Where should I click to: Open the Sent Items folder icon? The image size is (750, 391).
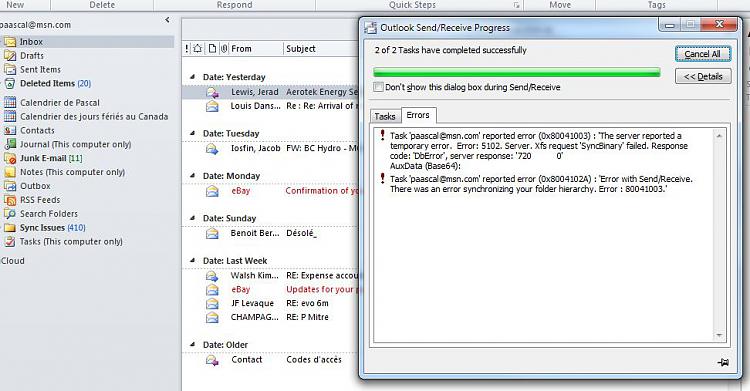click(10, 69)
